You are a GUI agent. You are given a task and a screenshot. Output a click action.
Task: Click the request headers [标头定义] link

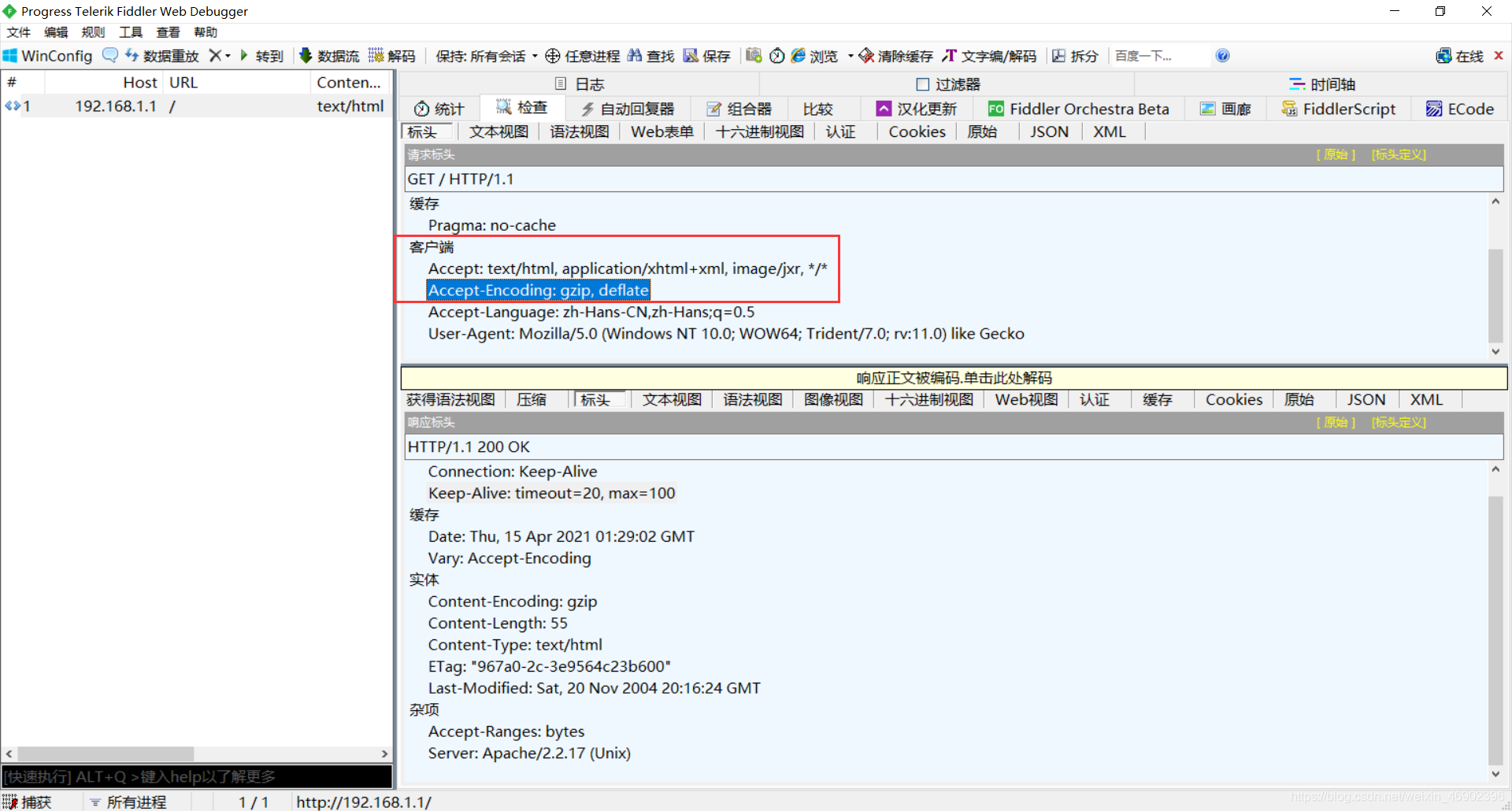click(1399, 154)
